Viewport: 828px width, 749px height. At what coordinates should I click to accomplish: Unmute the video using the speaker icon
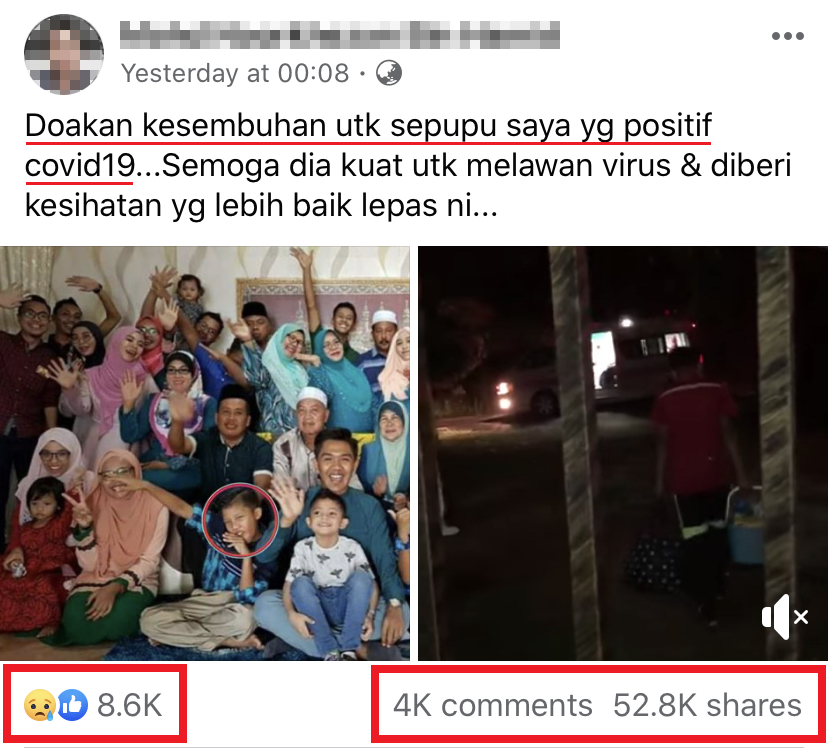(784, 617)
